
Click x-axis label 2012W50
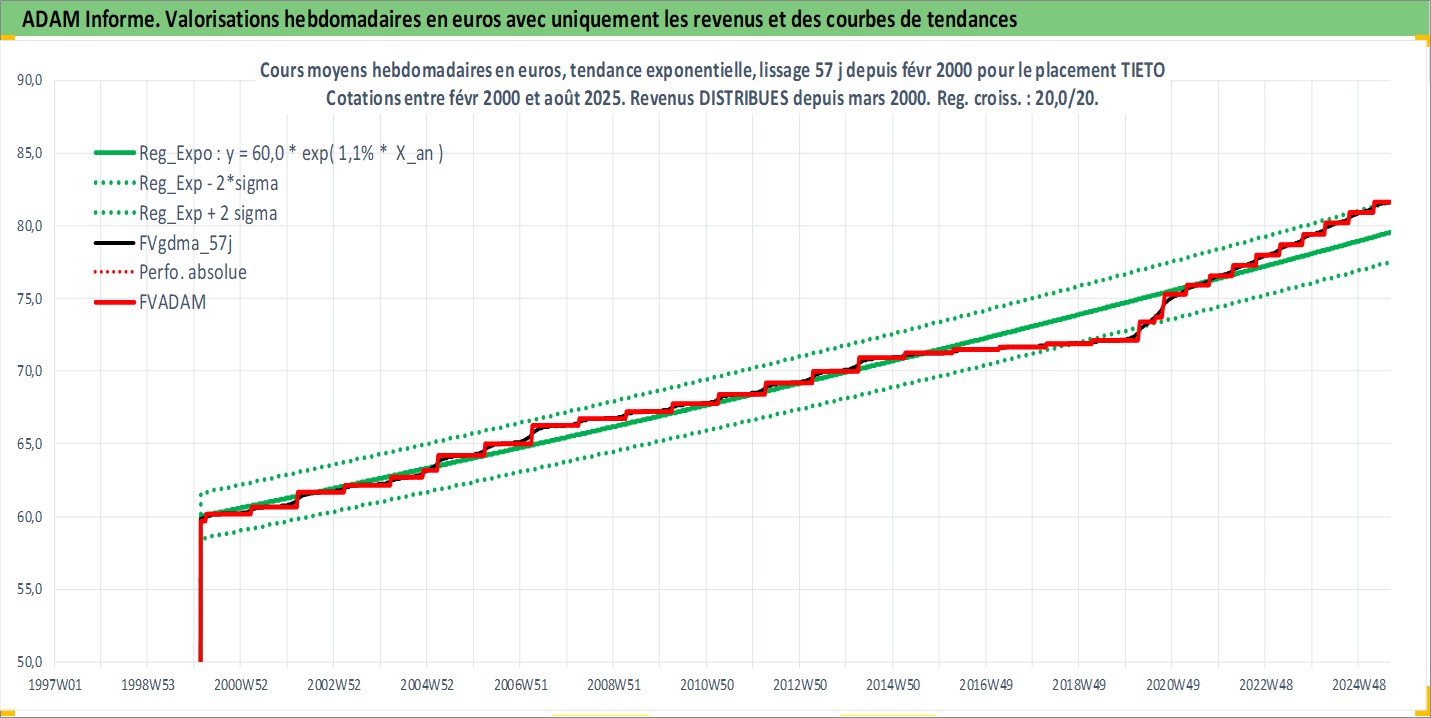coord(799,685)
